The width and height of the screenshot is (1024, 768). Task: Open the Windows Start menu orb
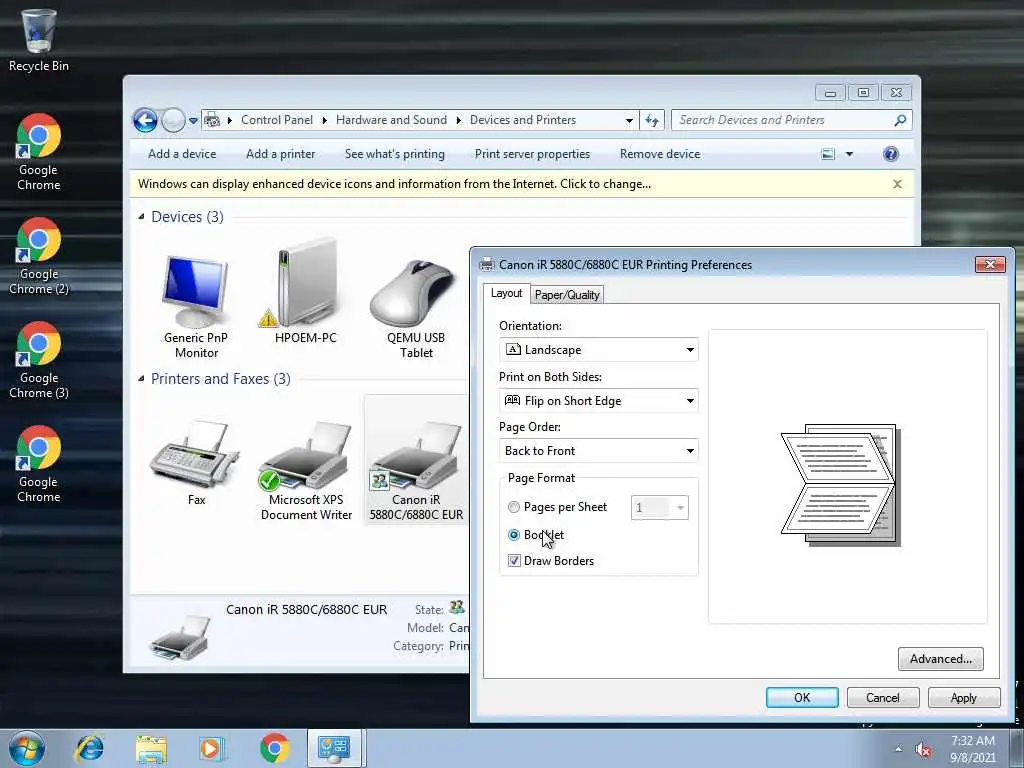coord(27,748)
